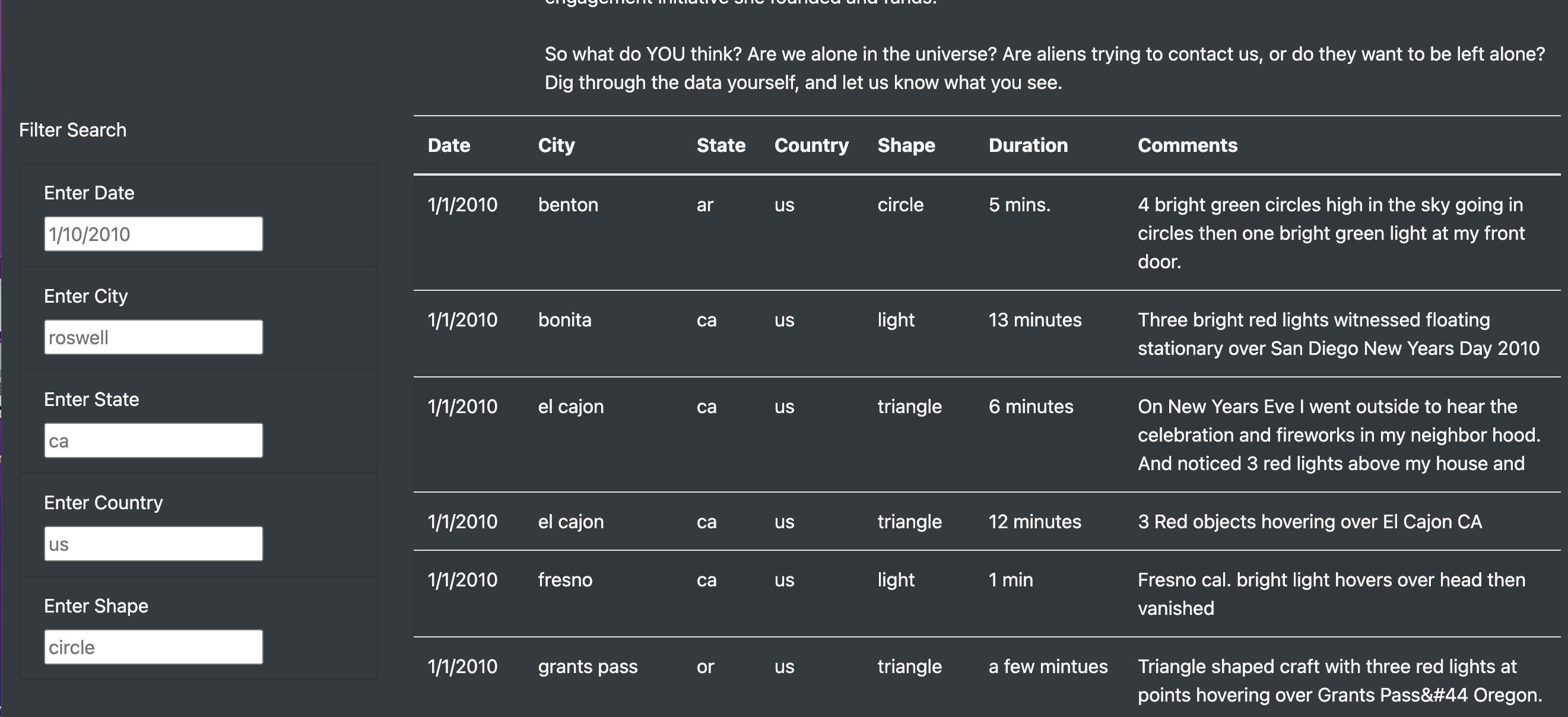
Task: Select the fresno city cell
Action: pyautogui.click(x=565, y=580)
